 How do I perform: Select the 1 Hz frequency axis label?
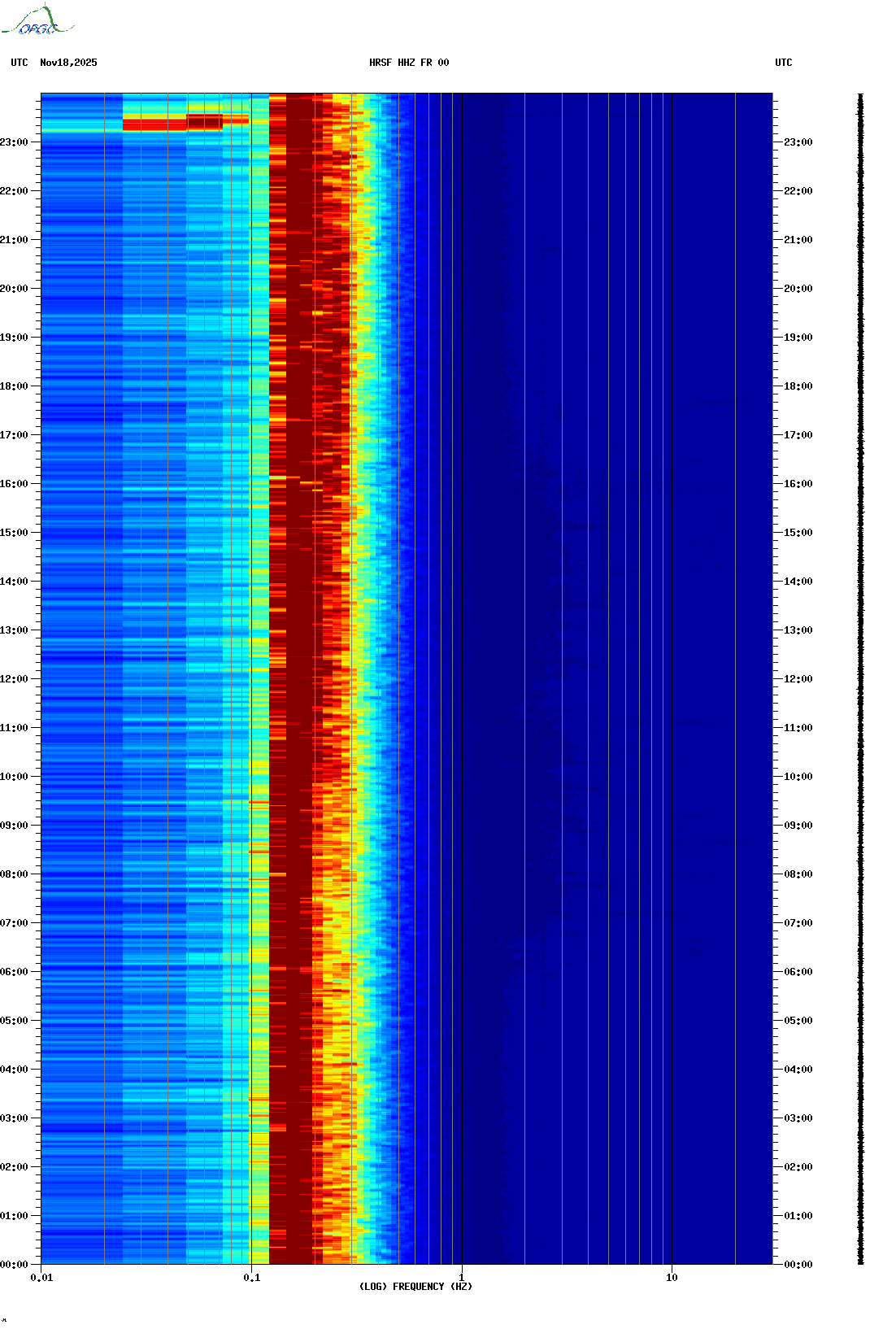click(x=462, y=1278)
